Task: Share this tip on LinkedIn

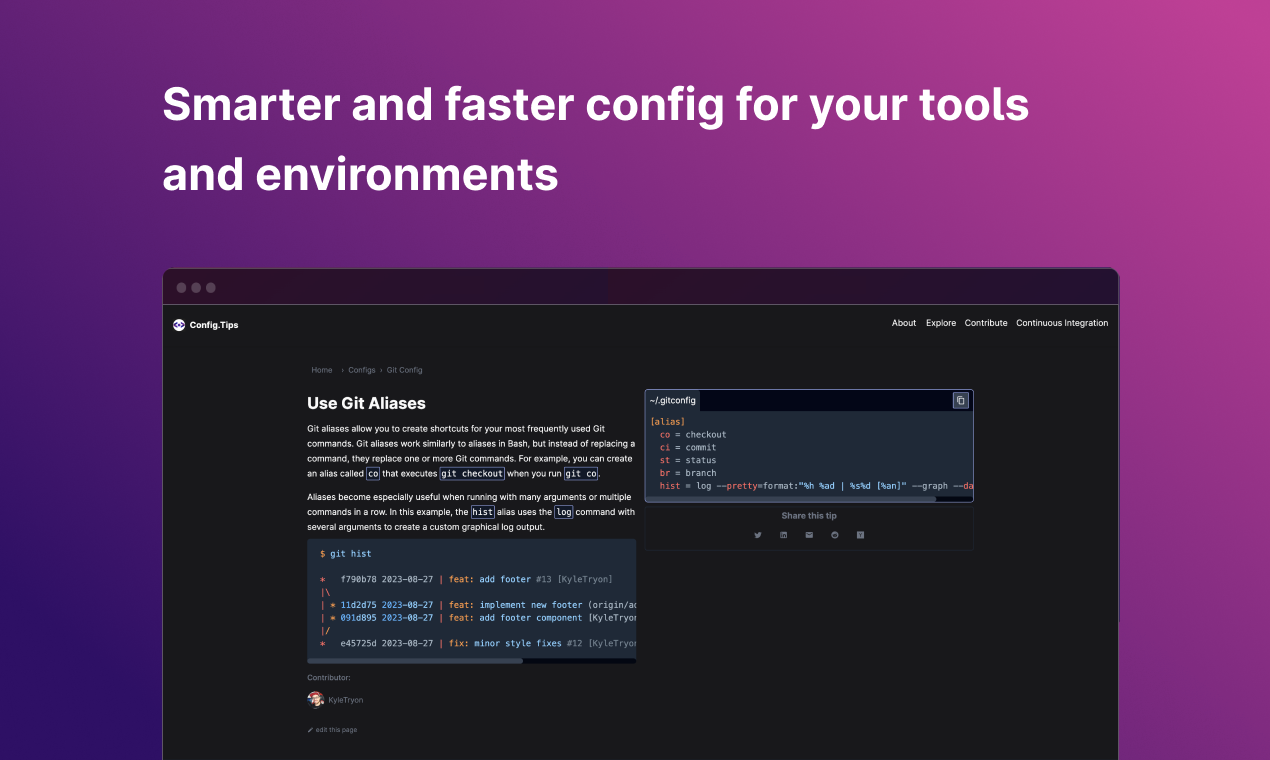Action: [783, 535]
